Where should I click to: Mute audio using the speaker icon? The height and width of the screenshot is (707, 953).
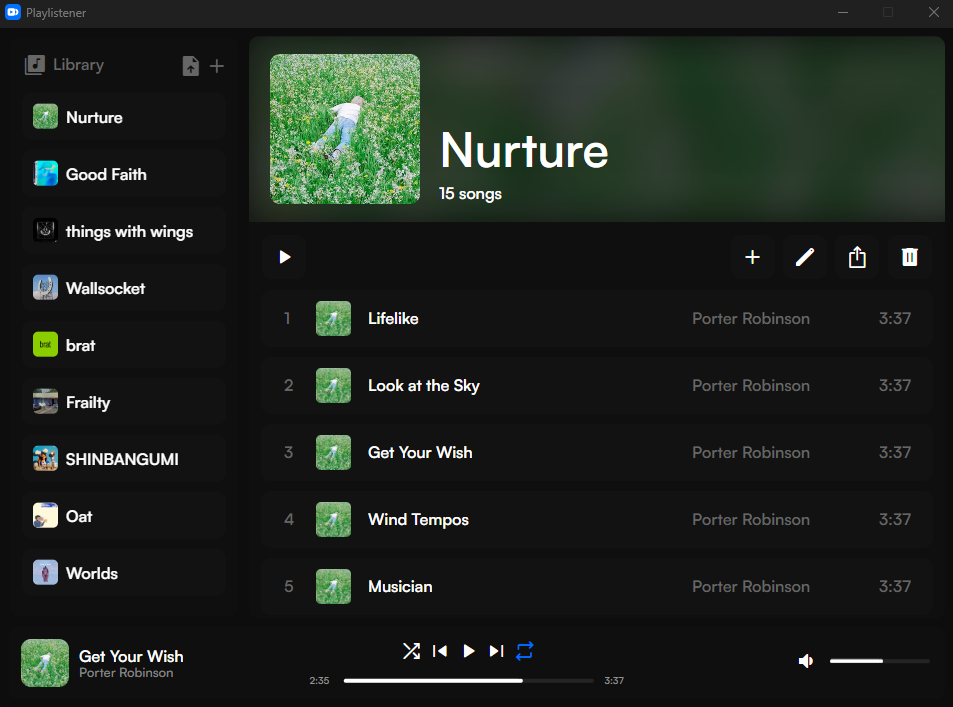[x=805, y=661]
